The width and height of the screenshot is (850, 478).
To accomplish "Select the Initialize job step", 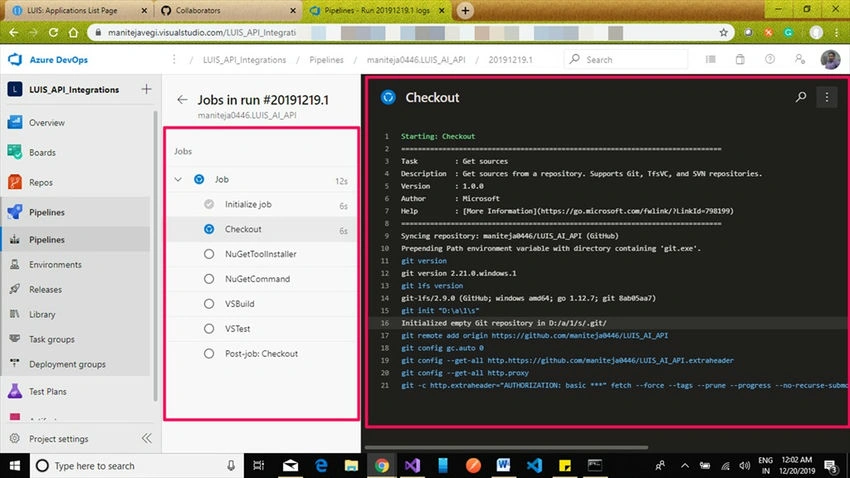I will coord(261,204).
